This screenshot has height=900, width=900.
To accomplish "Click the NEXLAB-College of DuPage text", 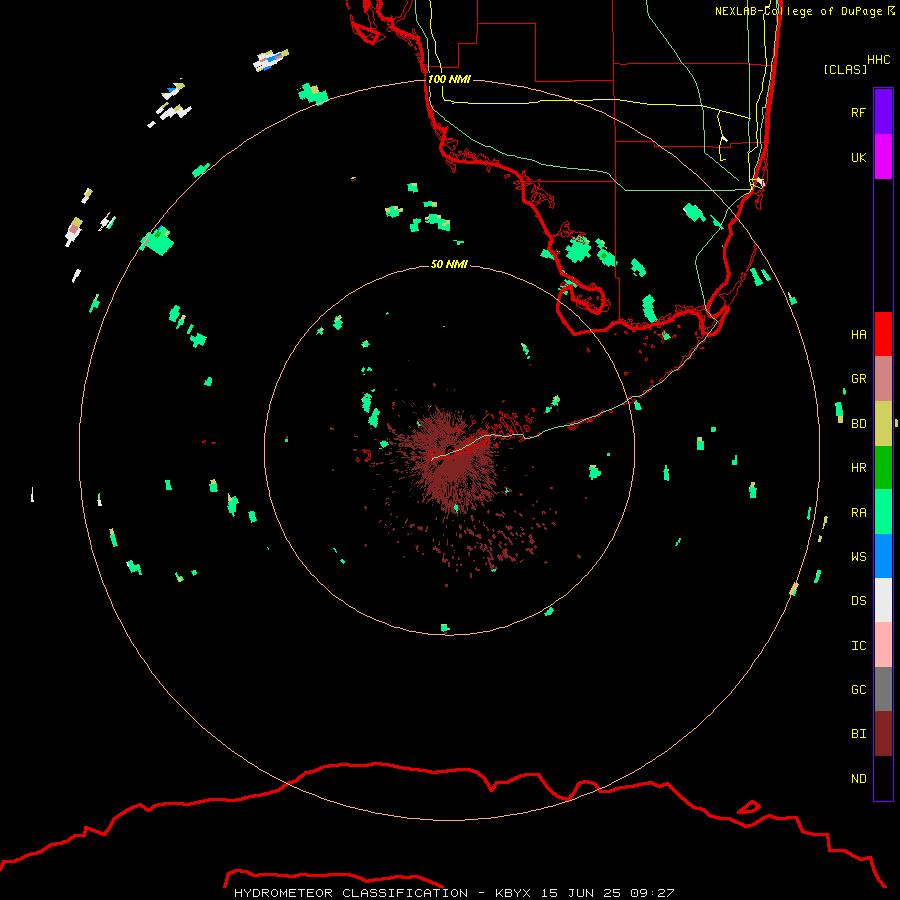I will click(798, 11).
